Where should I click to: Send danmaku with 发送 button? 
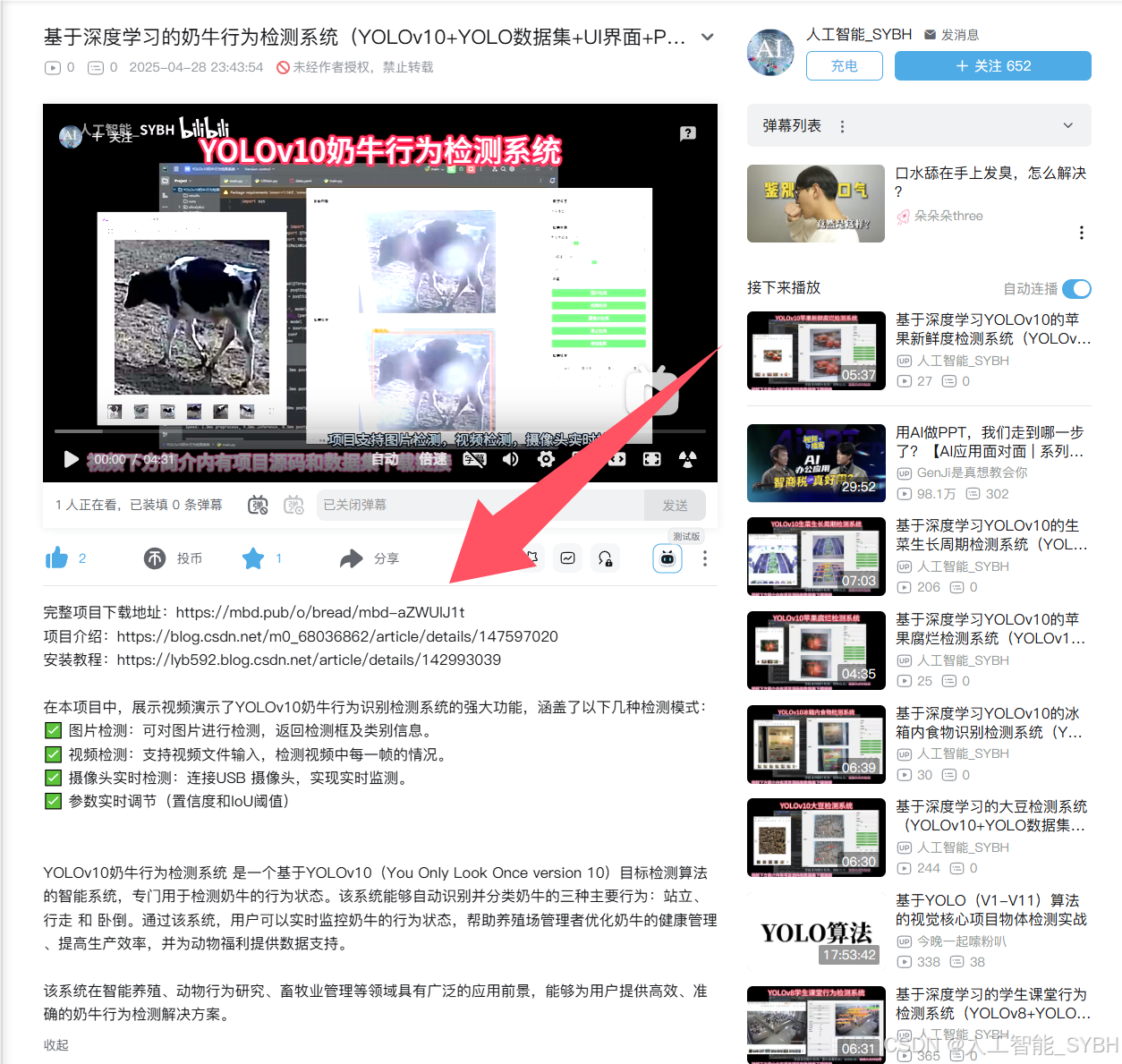[675, 505]
